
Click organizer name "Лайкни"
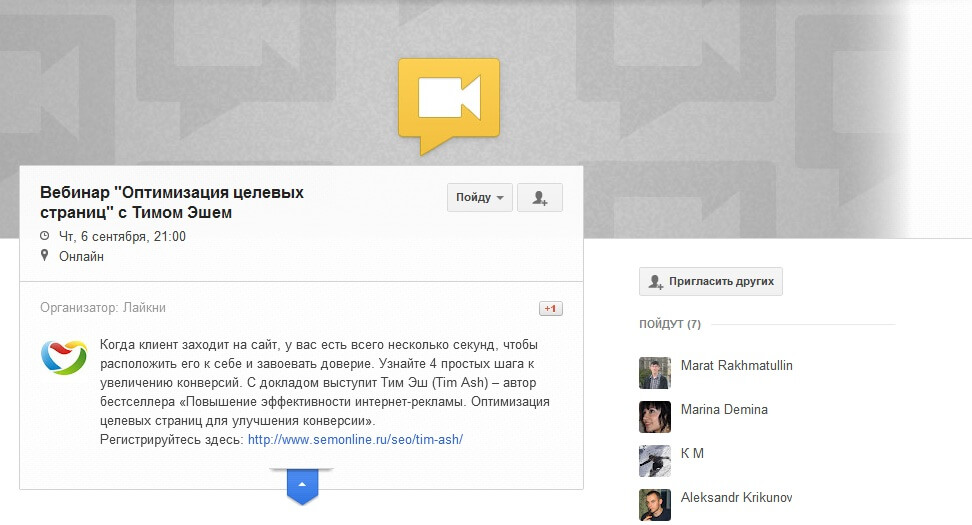pyautogui.click(x=146, y=307)
